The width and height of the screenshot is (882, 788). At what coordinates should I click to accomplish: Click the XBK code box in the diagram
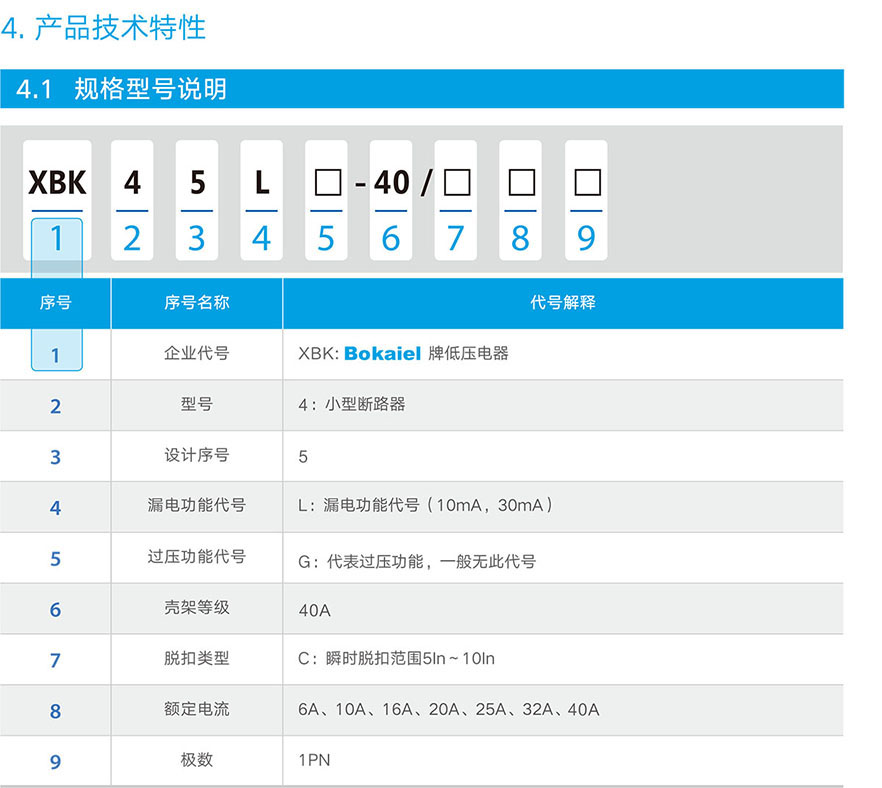(57, 183)
